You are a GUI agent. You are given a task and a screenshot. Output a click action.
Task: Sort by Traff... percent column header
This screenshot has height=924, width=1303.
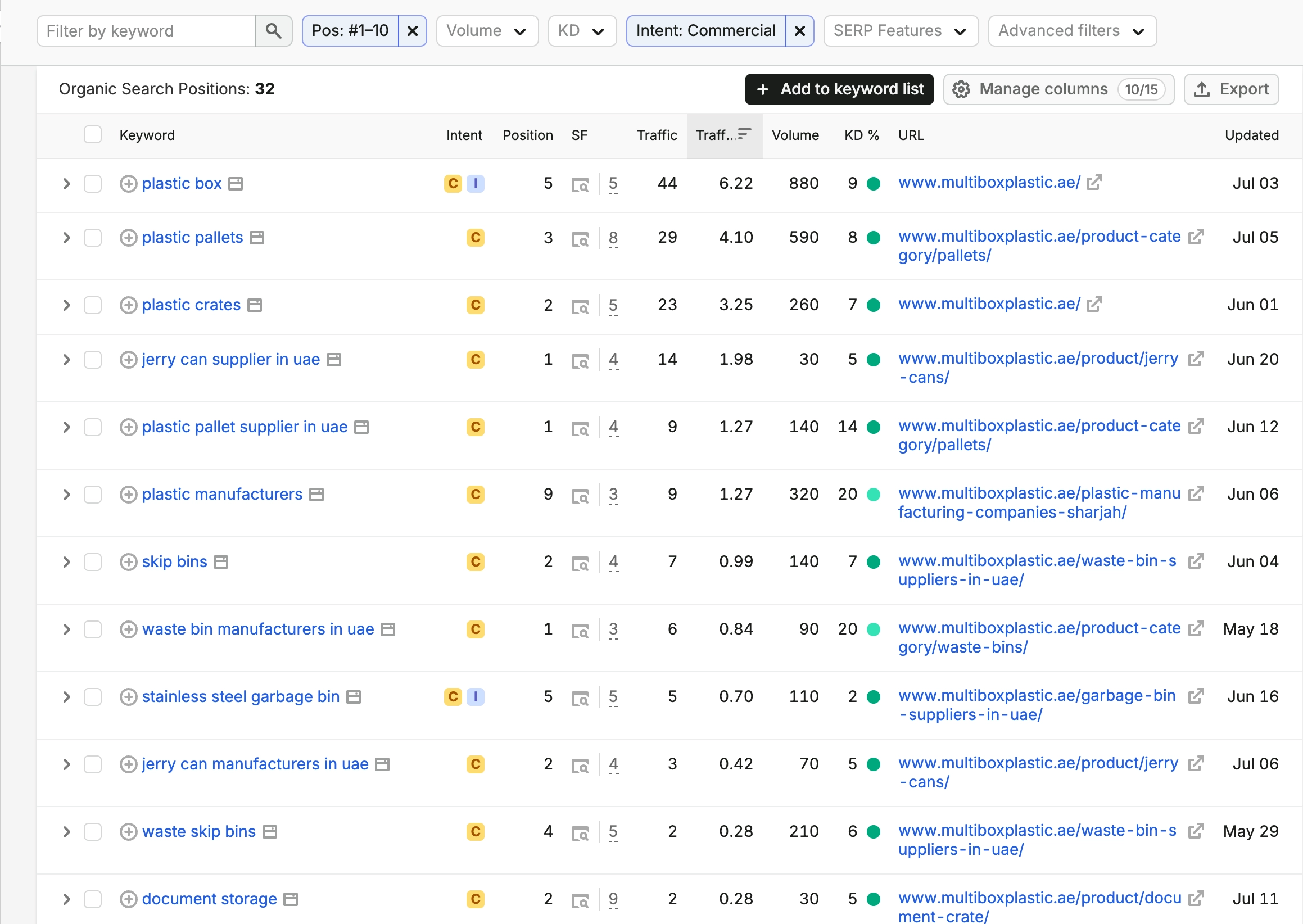(x=724, y=135)
